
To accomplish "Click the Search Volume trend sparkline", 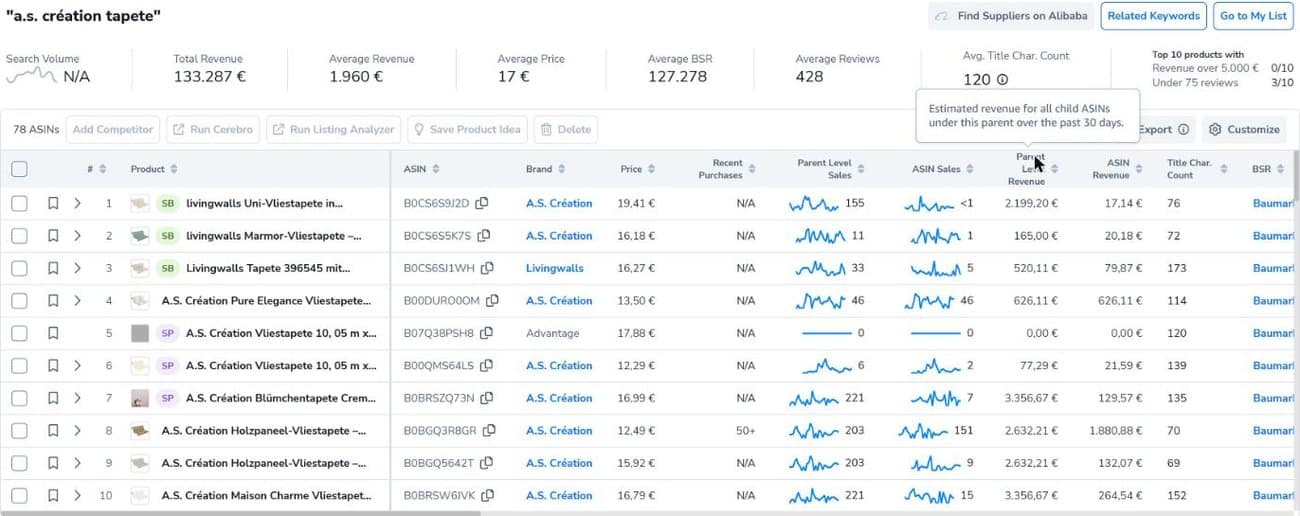I will 31,74.
